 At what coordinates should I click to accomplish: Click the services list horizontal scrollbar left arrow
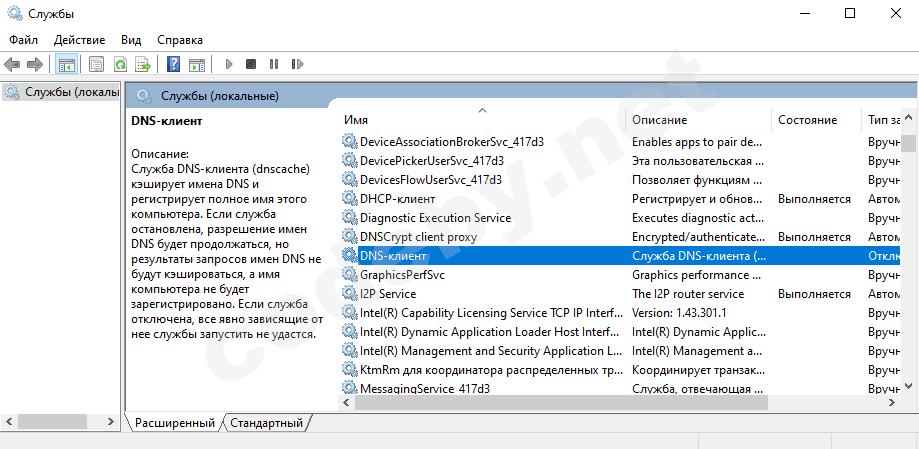pos(346,403)
